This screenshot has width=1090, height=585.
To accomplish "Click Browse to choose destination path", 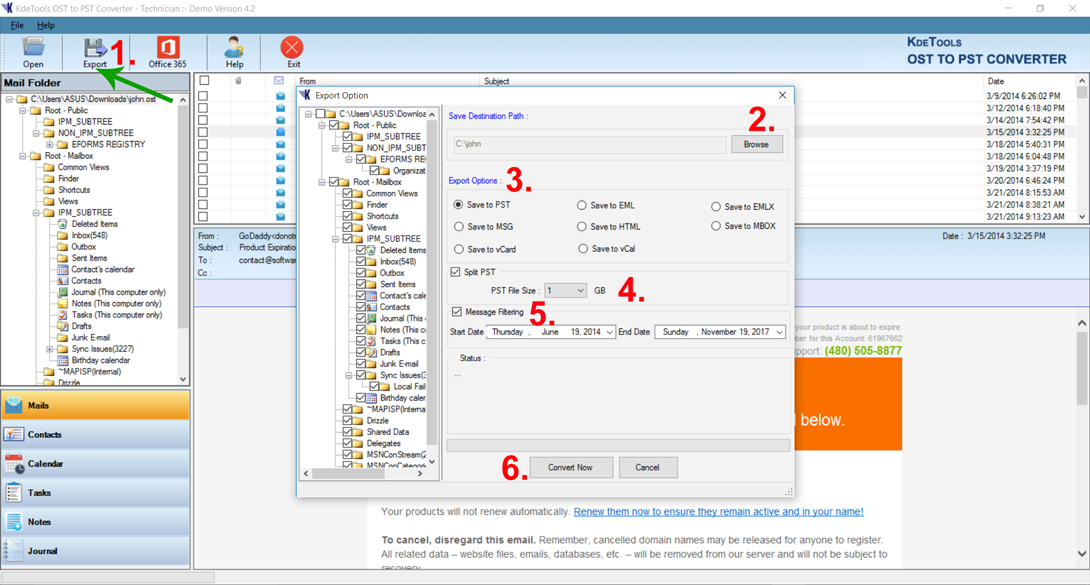I will click(x=756, y=144).
